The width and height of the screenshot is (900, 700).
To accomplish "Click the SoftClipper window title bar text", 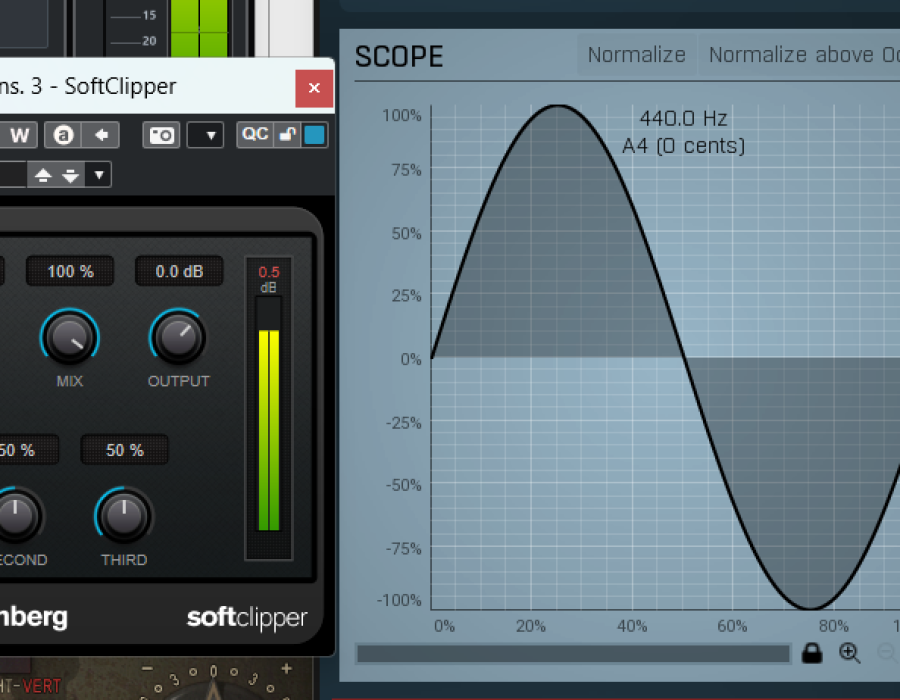I will click(x=88, y=86).
